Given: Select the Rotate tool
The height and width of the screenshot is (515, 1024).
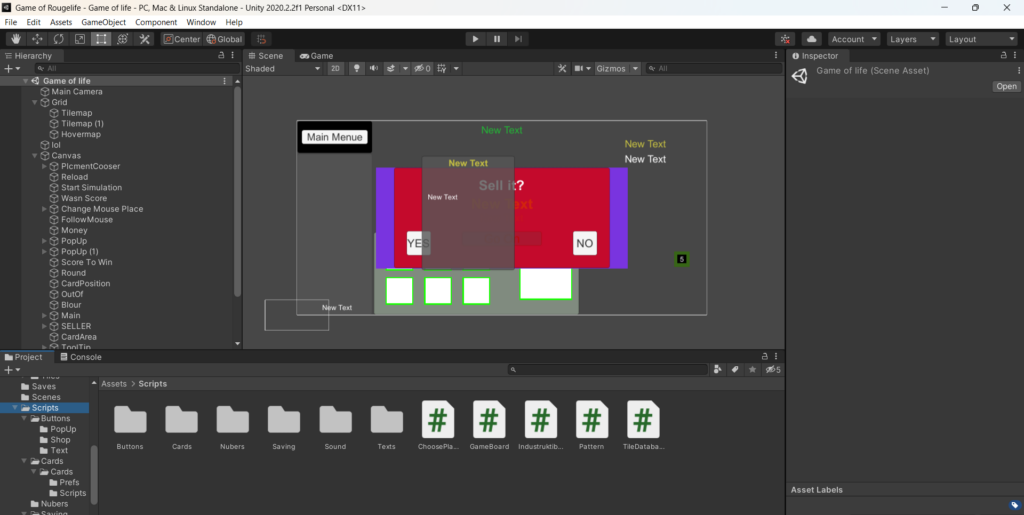Looking at the screenshot, I should [58, 39].
